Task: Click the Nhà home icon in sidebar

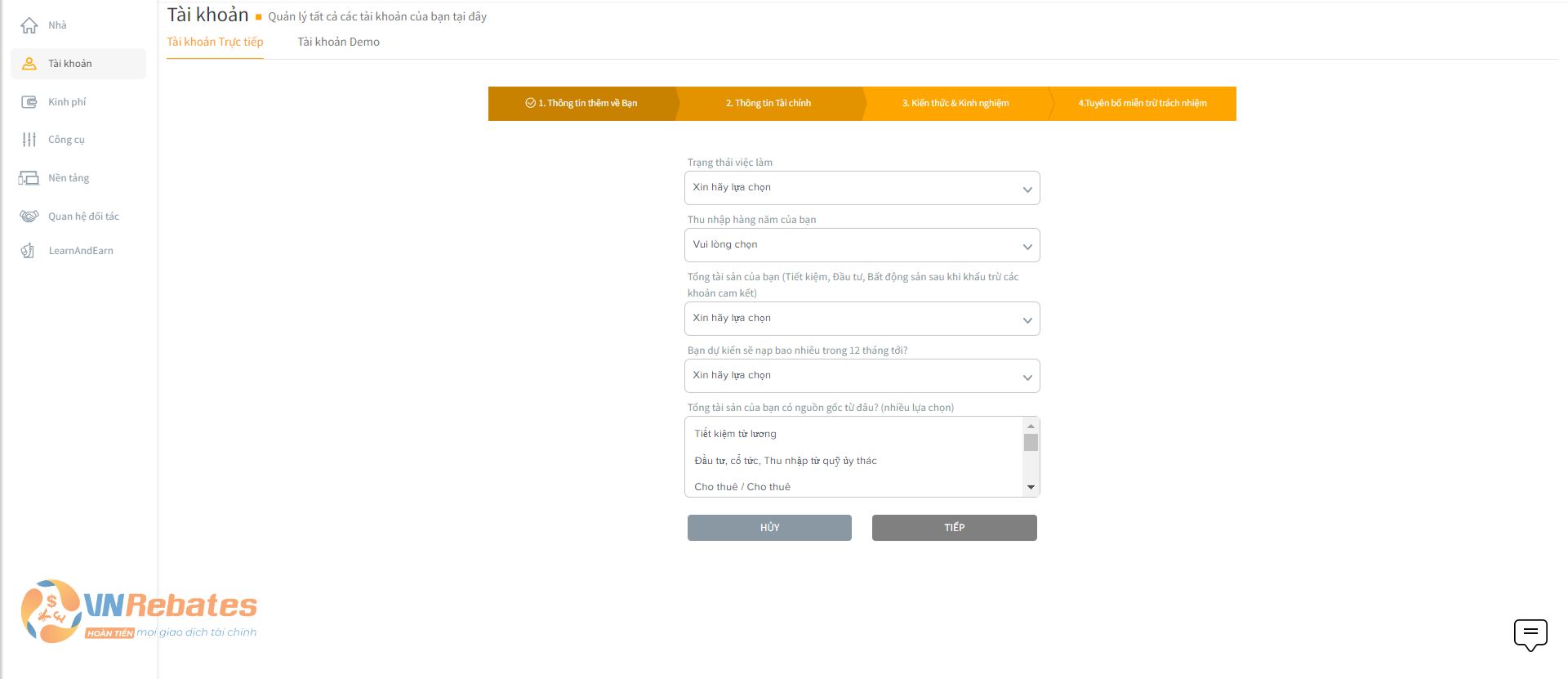Action: coord(29,25)
